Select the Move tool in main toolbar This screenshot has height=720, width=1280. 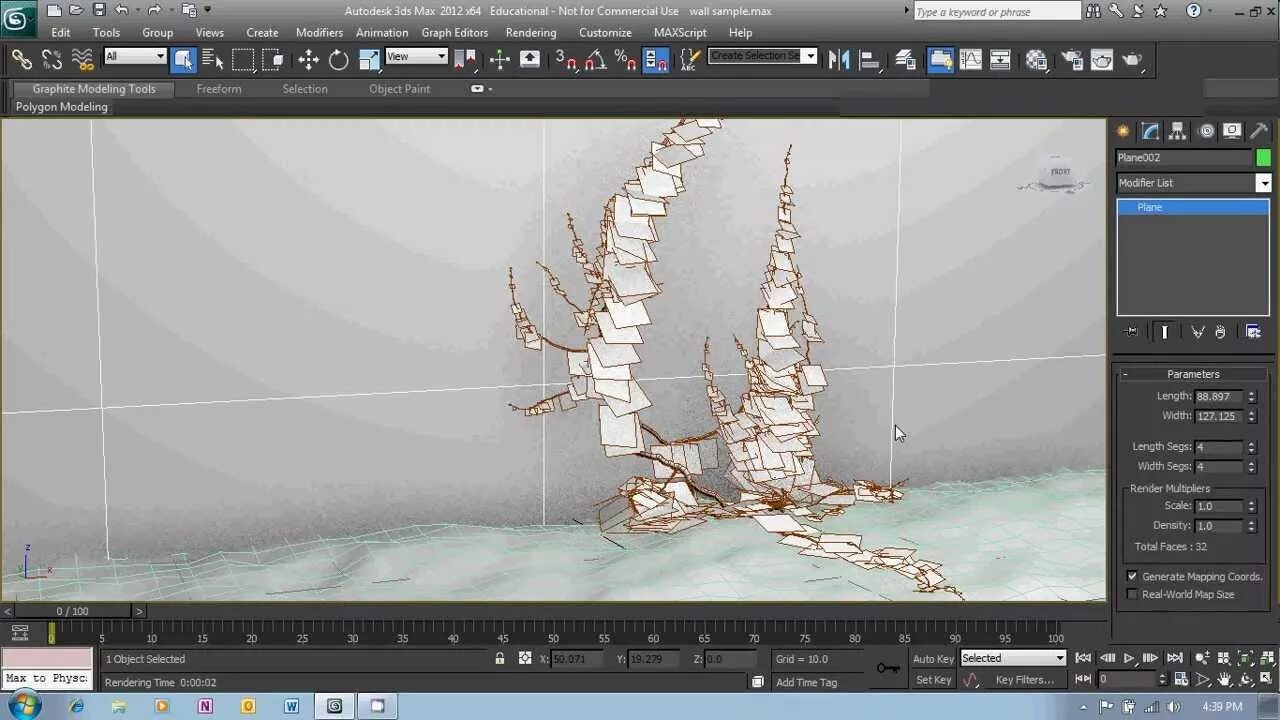[x=308, y=60]
